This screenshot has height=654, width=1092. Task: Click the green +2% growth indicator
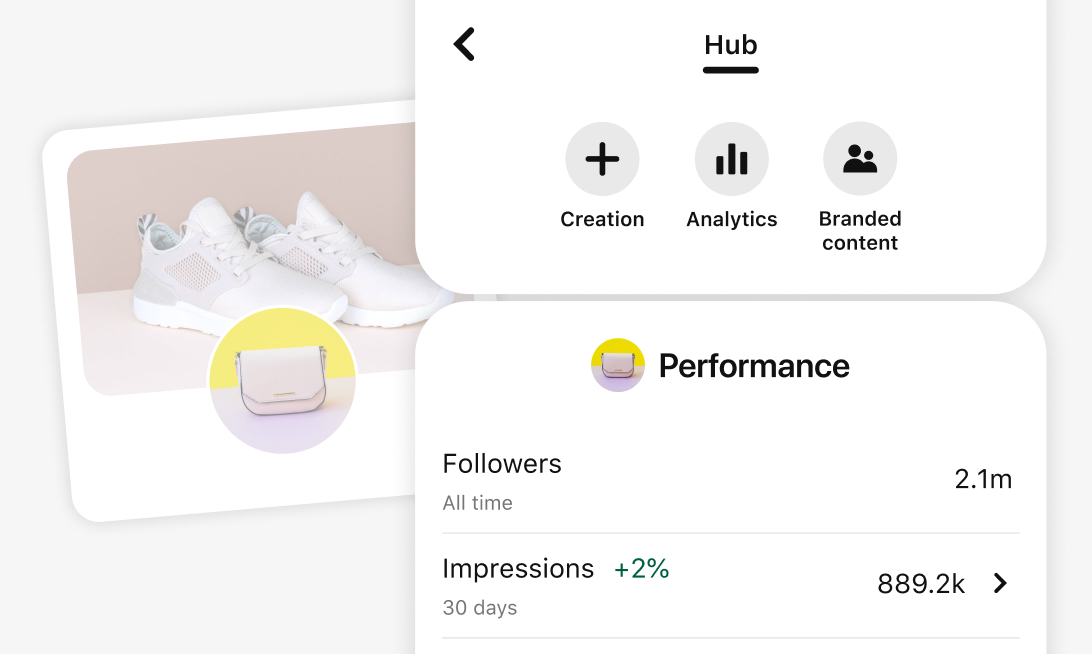click(639, 568)
